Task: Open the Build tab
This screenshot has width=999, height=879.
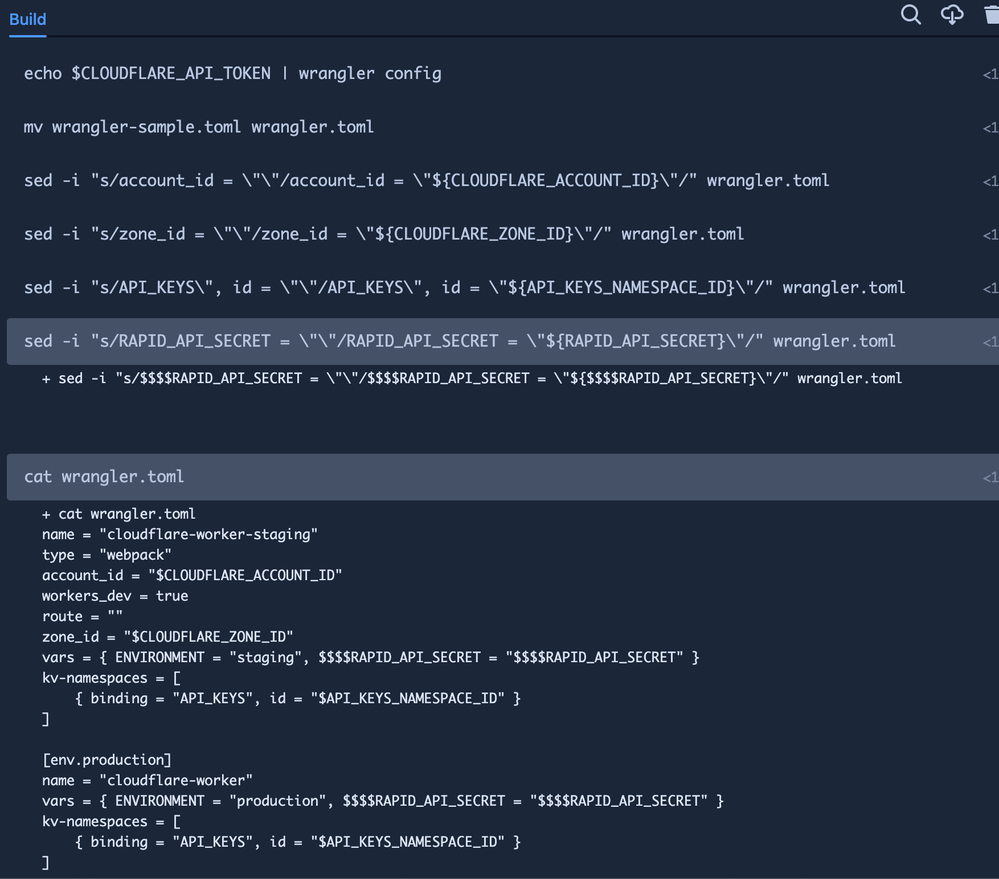Action: (27, 20)
